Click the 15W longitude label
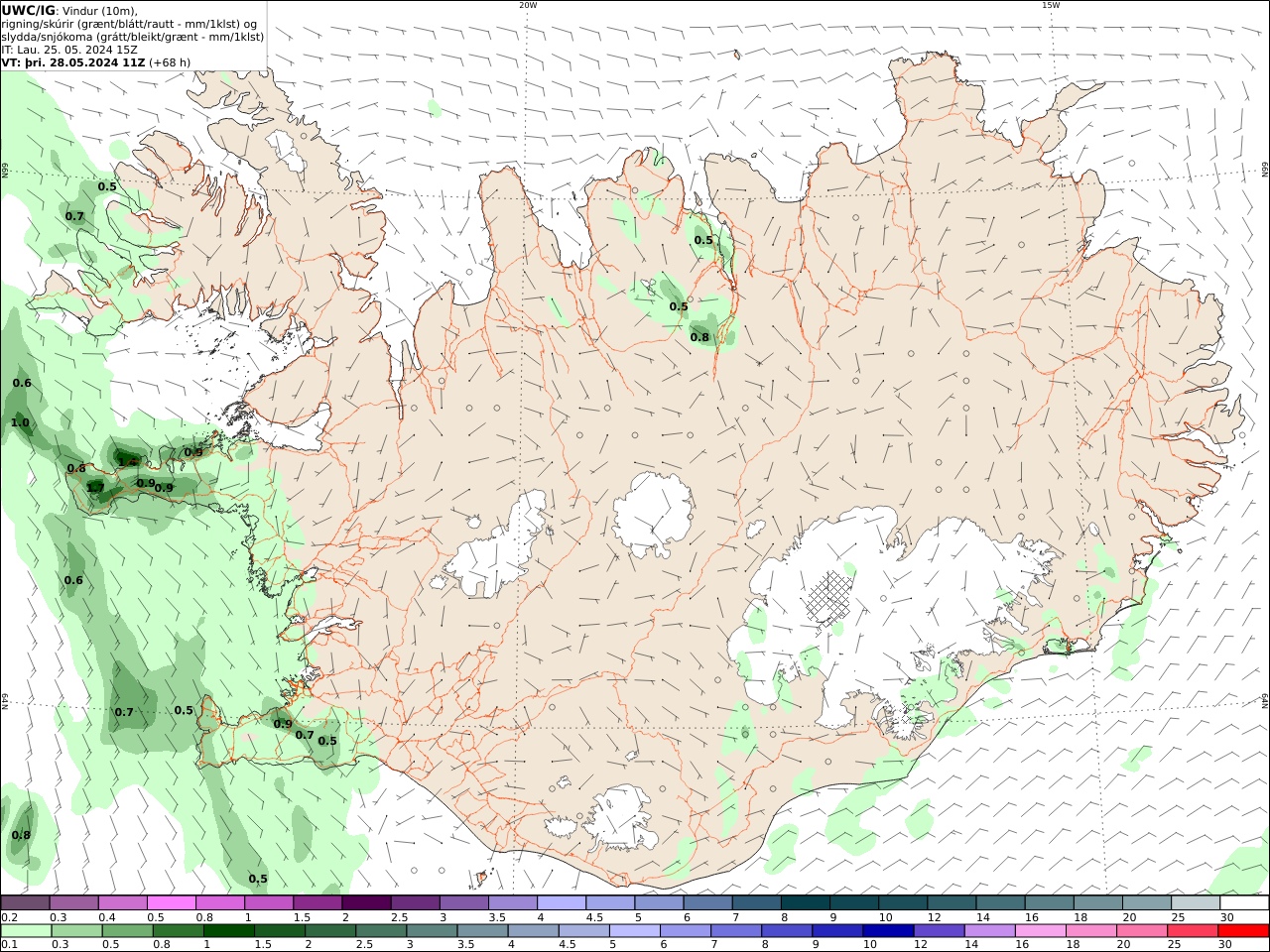Viewport: 1270px width, 952px height. 1051,5
